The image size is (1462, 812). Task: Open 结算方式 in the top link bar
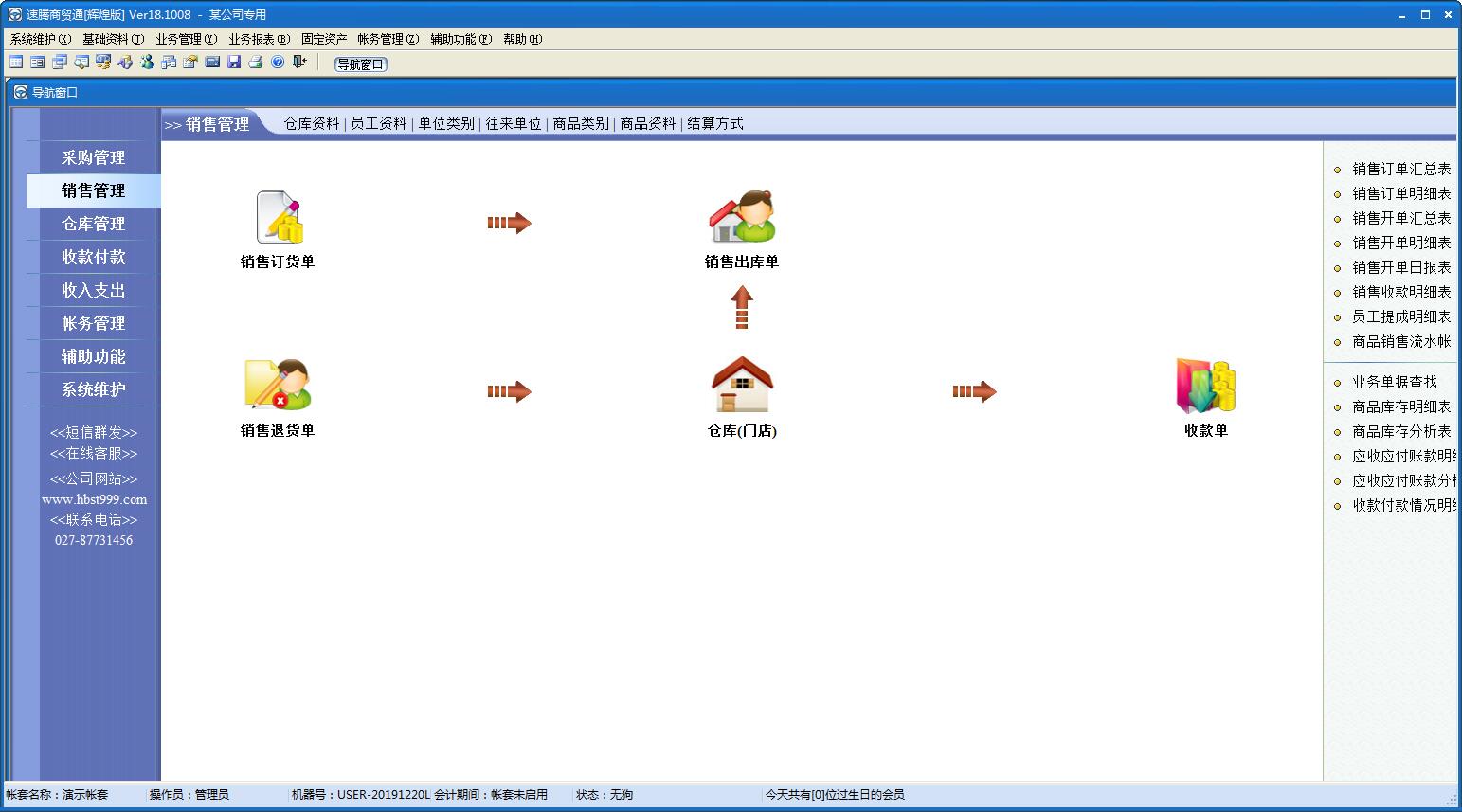715,123
